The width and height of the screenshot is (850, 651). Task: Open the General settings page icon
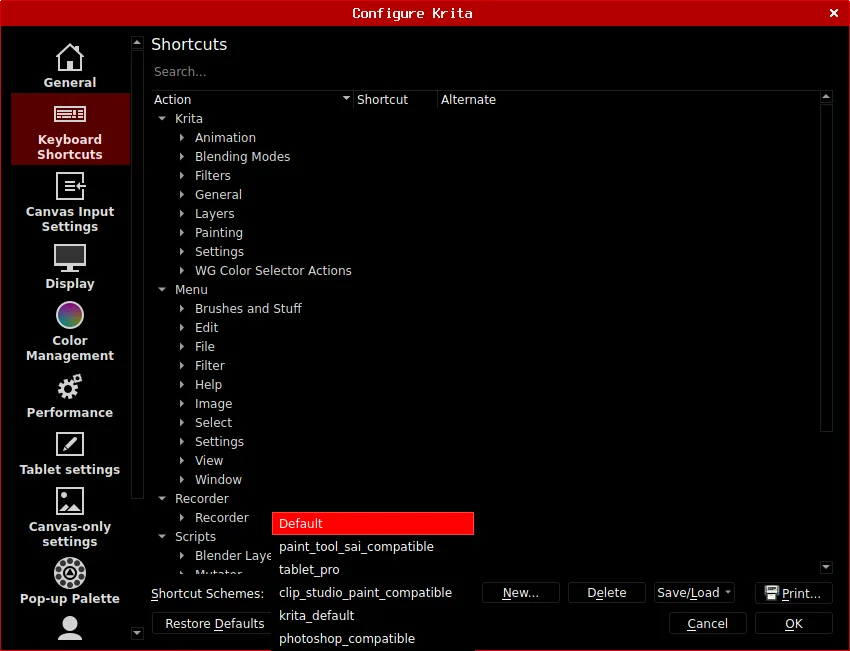click(x=69, y=57)
